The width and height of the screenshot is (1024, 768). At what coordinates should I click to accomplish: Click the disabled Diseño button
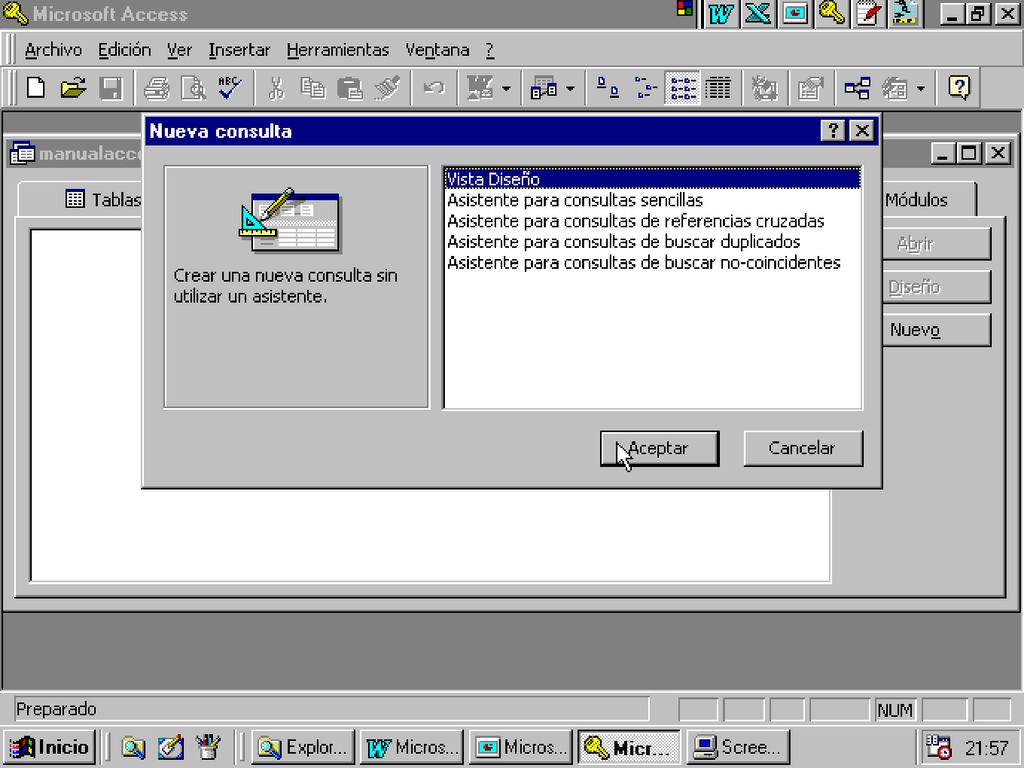click(x=936, y=287)
